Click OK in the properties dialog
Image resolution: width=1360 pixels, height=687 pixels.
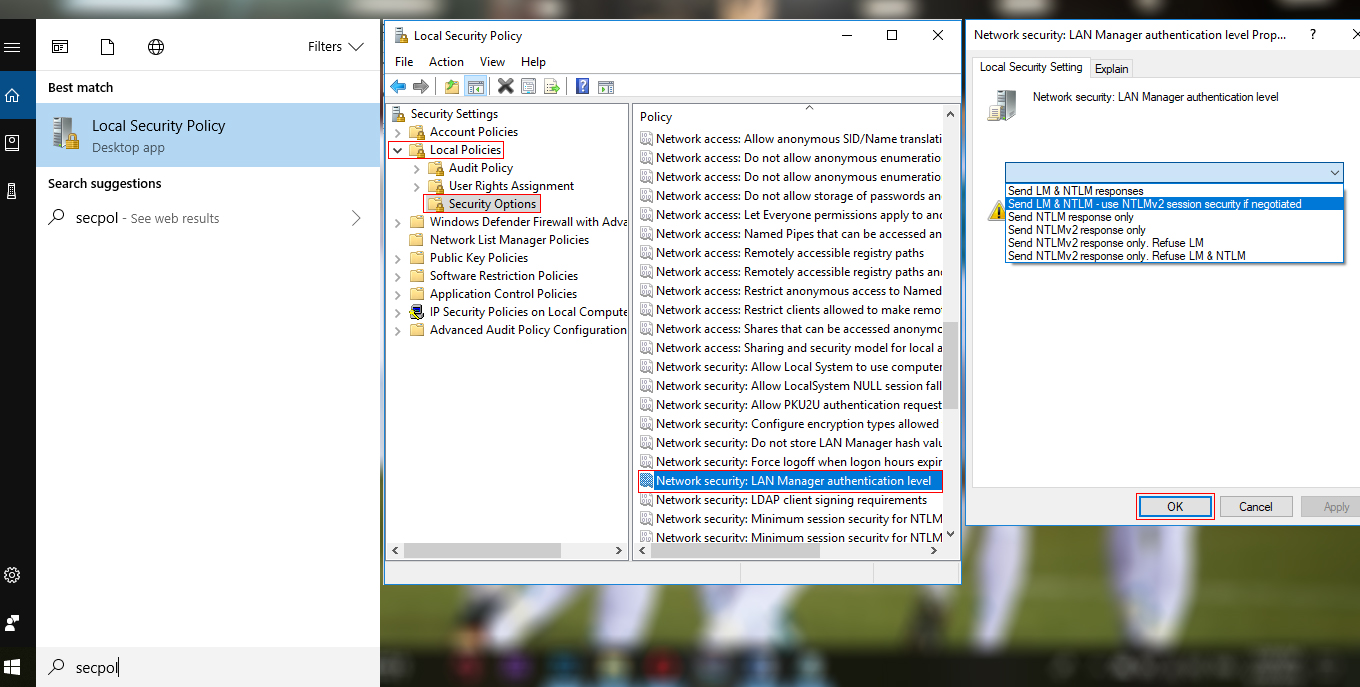[1175, 507]
